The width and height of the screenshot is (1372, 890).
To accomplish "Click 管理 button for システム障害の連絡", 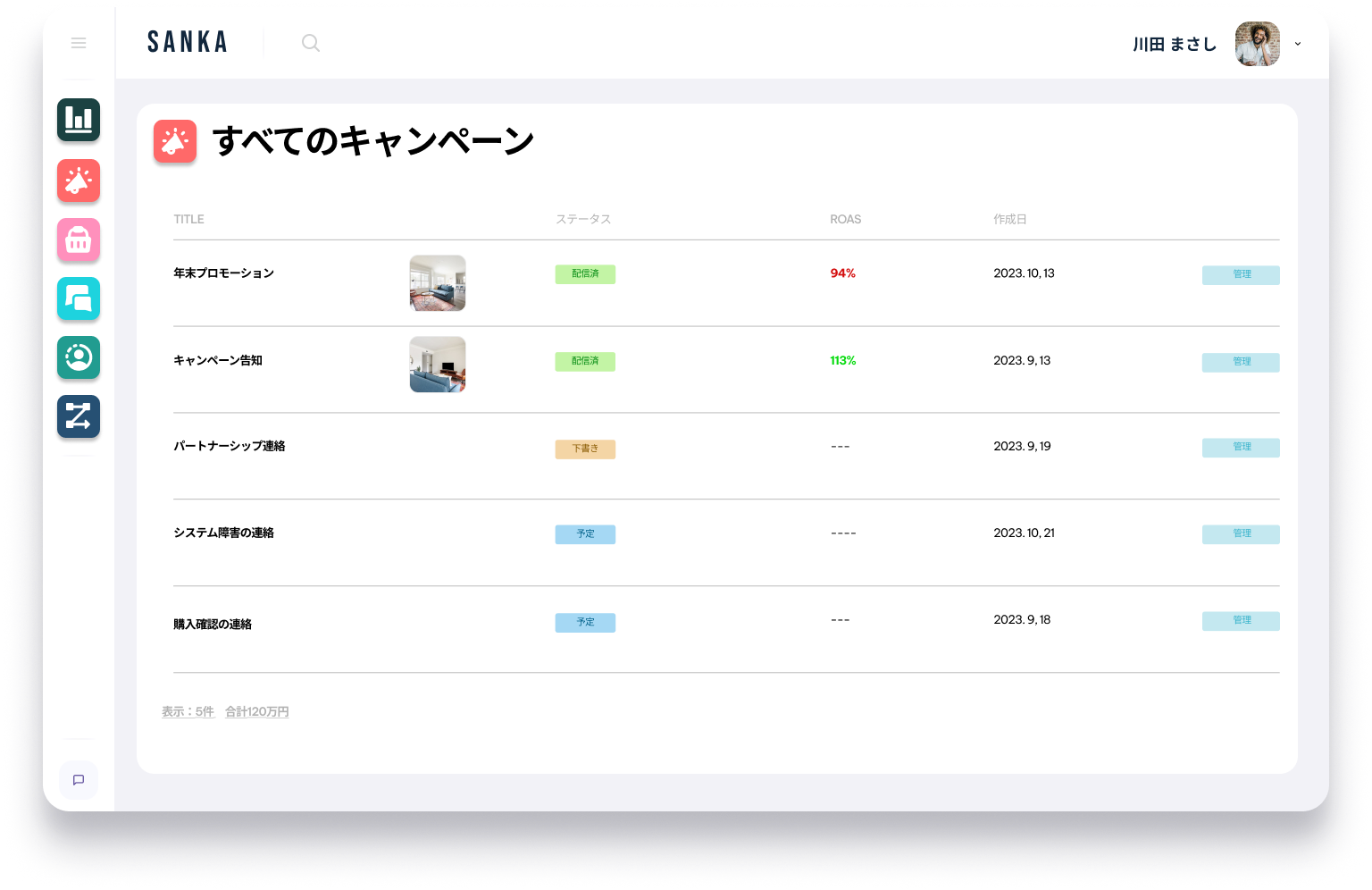I will tap(1241, 533).
